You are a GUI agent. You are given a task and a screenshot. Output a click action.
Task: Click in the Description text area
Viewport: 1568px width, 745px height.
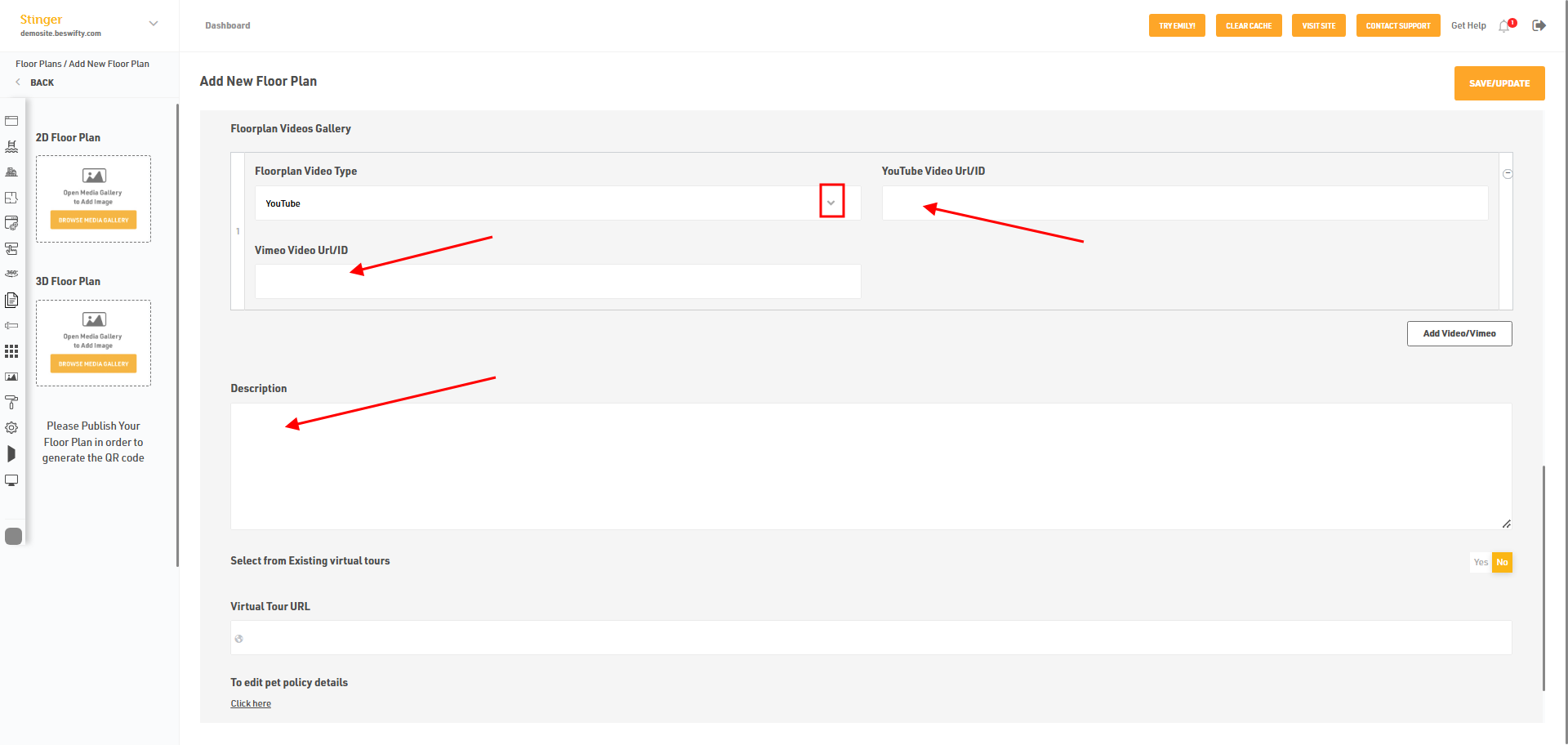(871, 466)
